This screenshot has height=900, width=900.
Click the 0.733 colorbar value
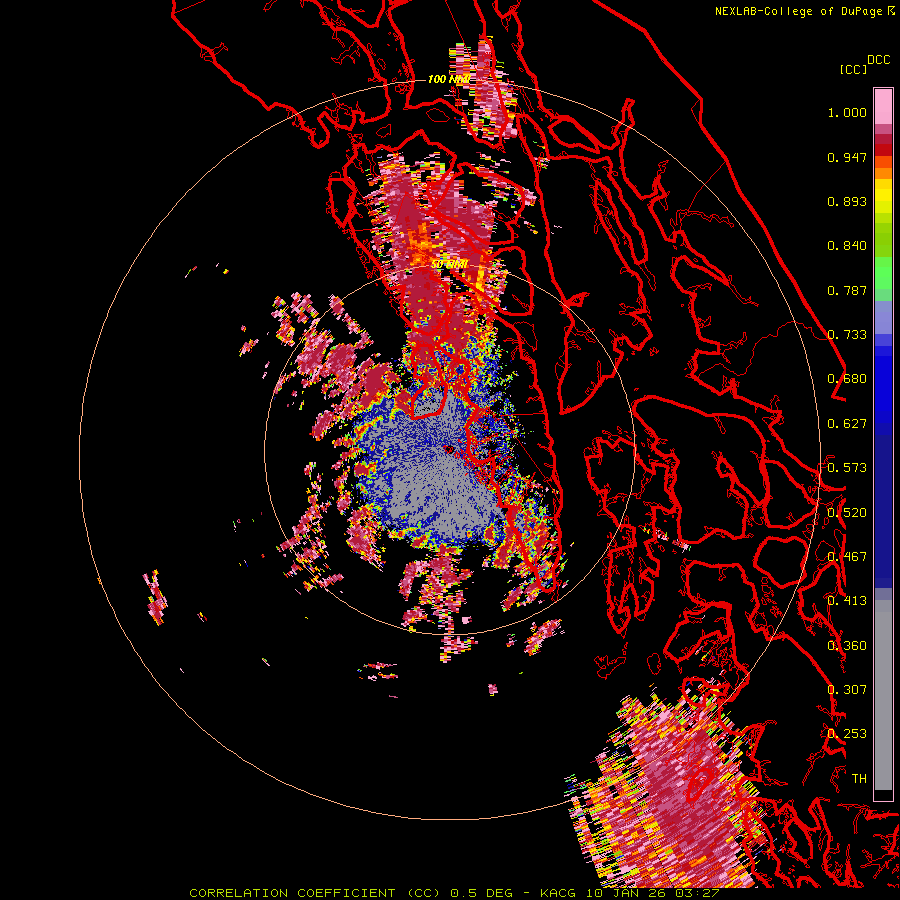point(847,335)
